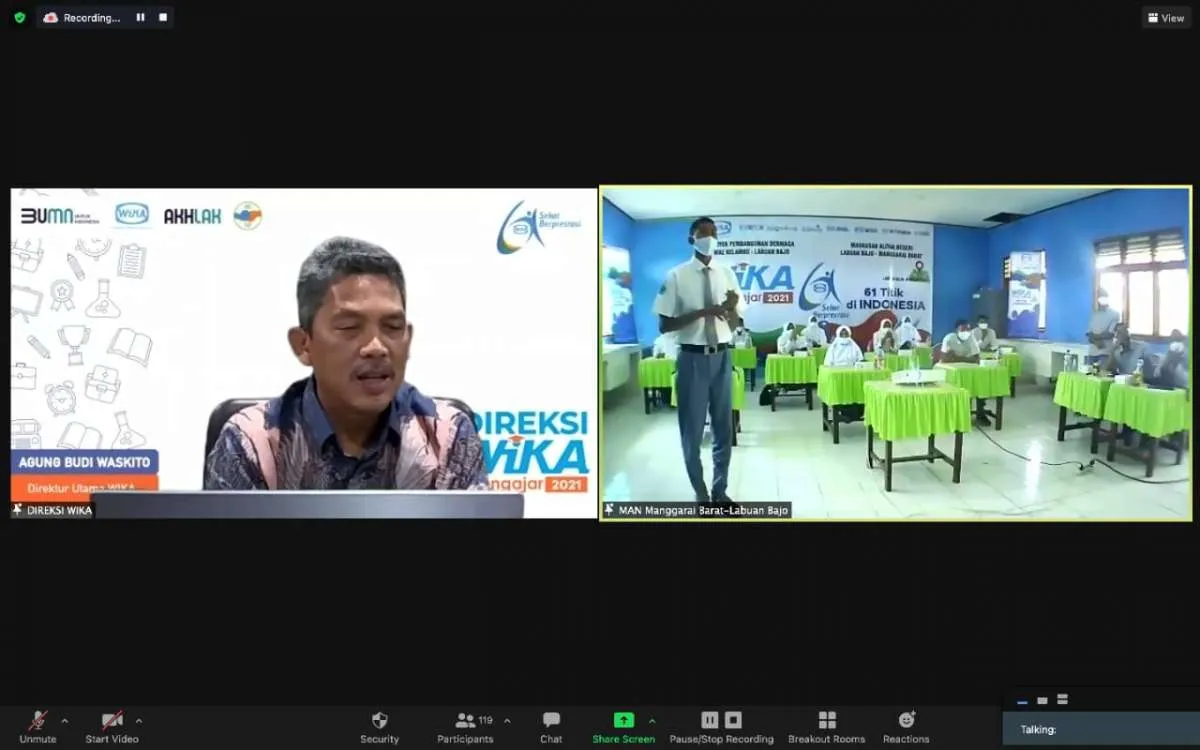1200x750 pixels.
Task: Select the MAN Manggarai Barat video tile
Action: pyautogui.click(x=895, y=353)
